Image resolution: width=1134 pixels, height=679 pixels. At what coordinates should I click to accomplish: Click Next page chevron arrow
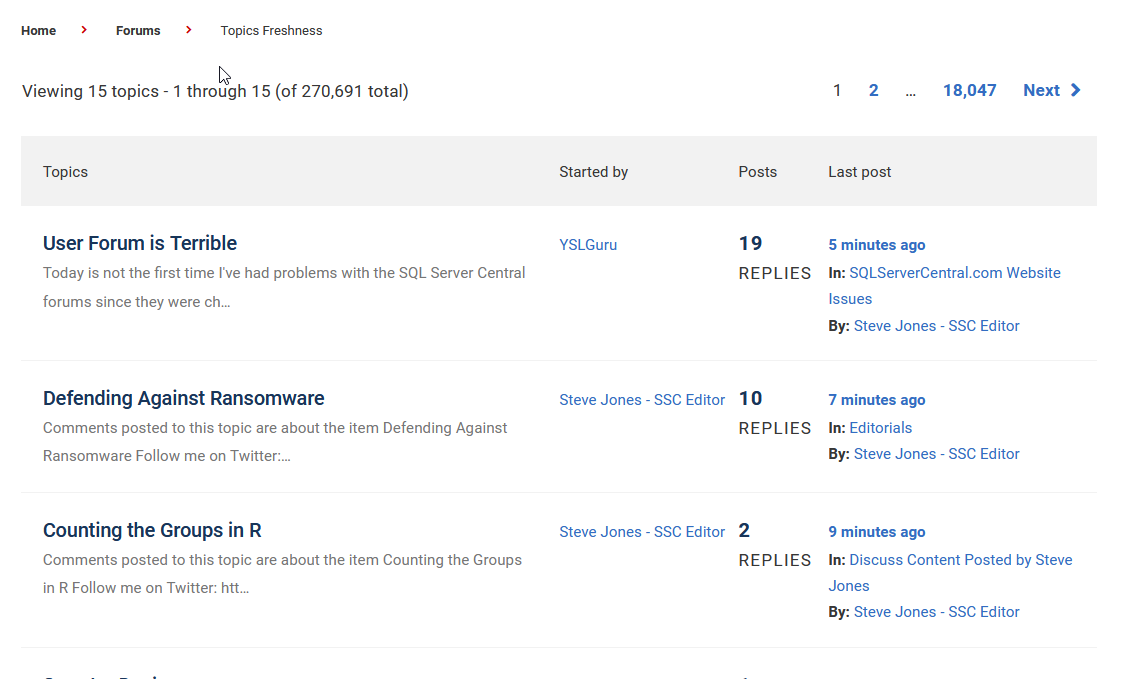[1076, 91]
